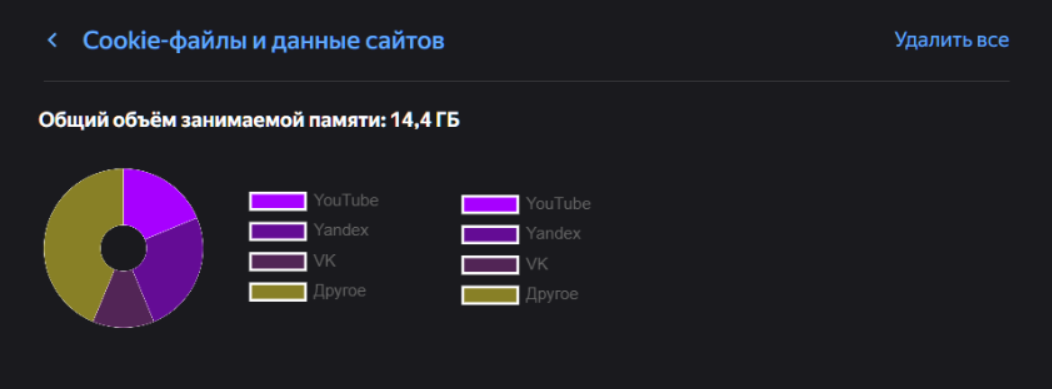The image size is (1052, 389).
Task: Click the 'Yandex' label in the right legend
Action: point(553,234)
